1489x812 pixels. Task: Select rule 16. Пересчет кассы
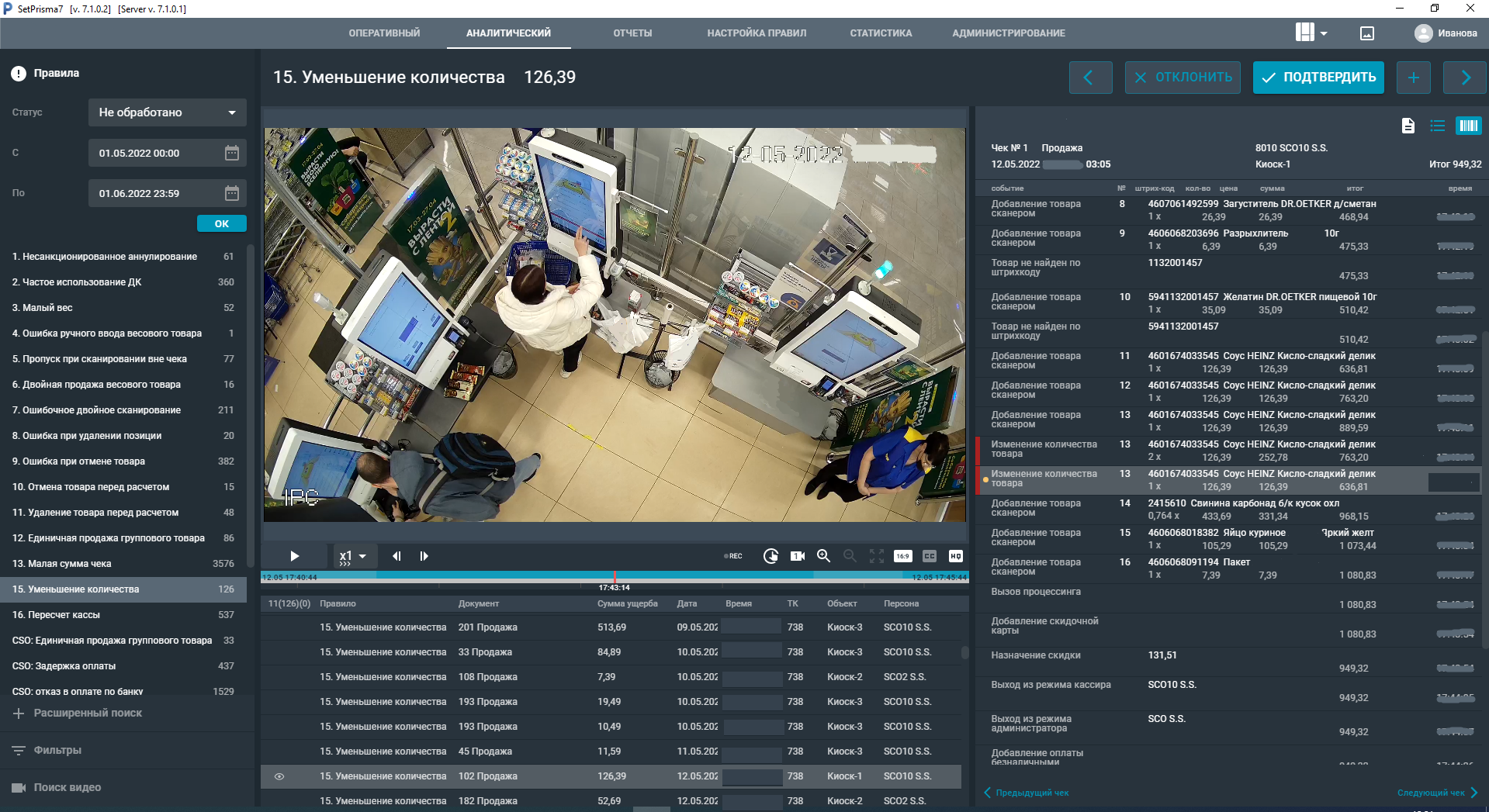pyautogui.click(x=123, y=615)
